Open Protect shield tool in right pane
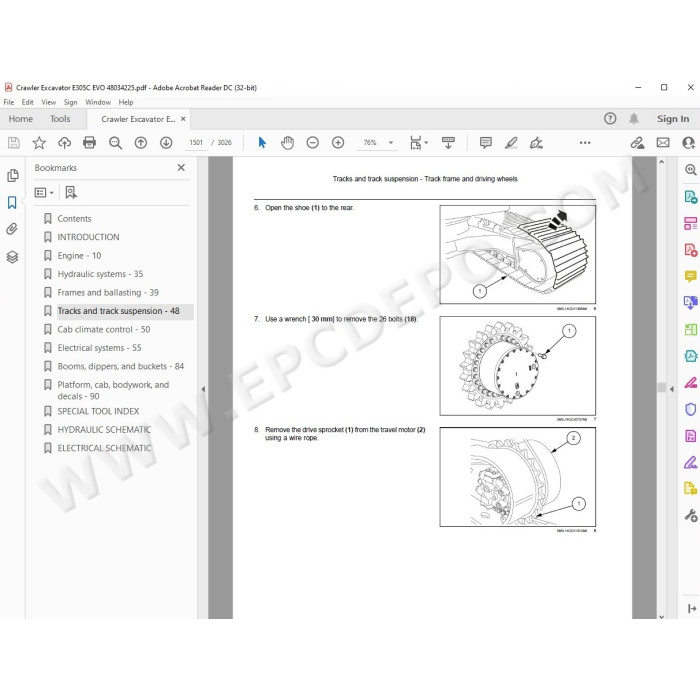The image size is (700, 700). tap(690, 409)
